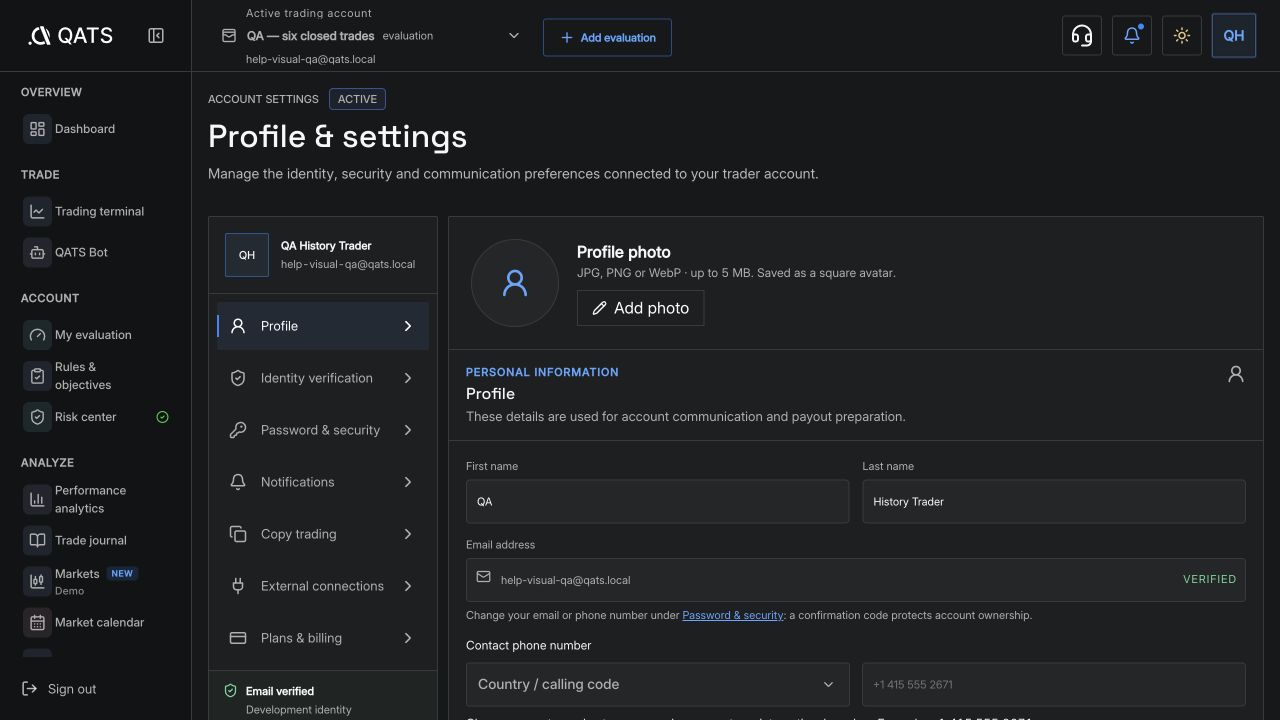Open support headset icon
Image resolution: width=1280 pixels, height=720 pixels.
[x=1082, y=36]
